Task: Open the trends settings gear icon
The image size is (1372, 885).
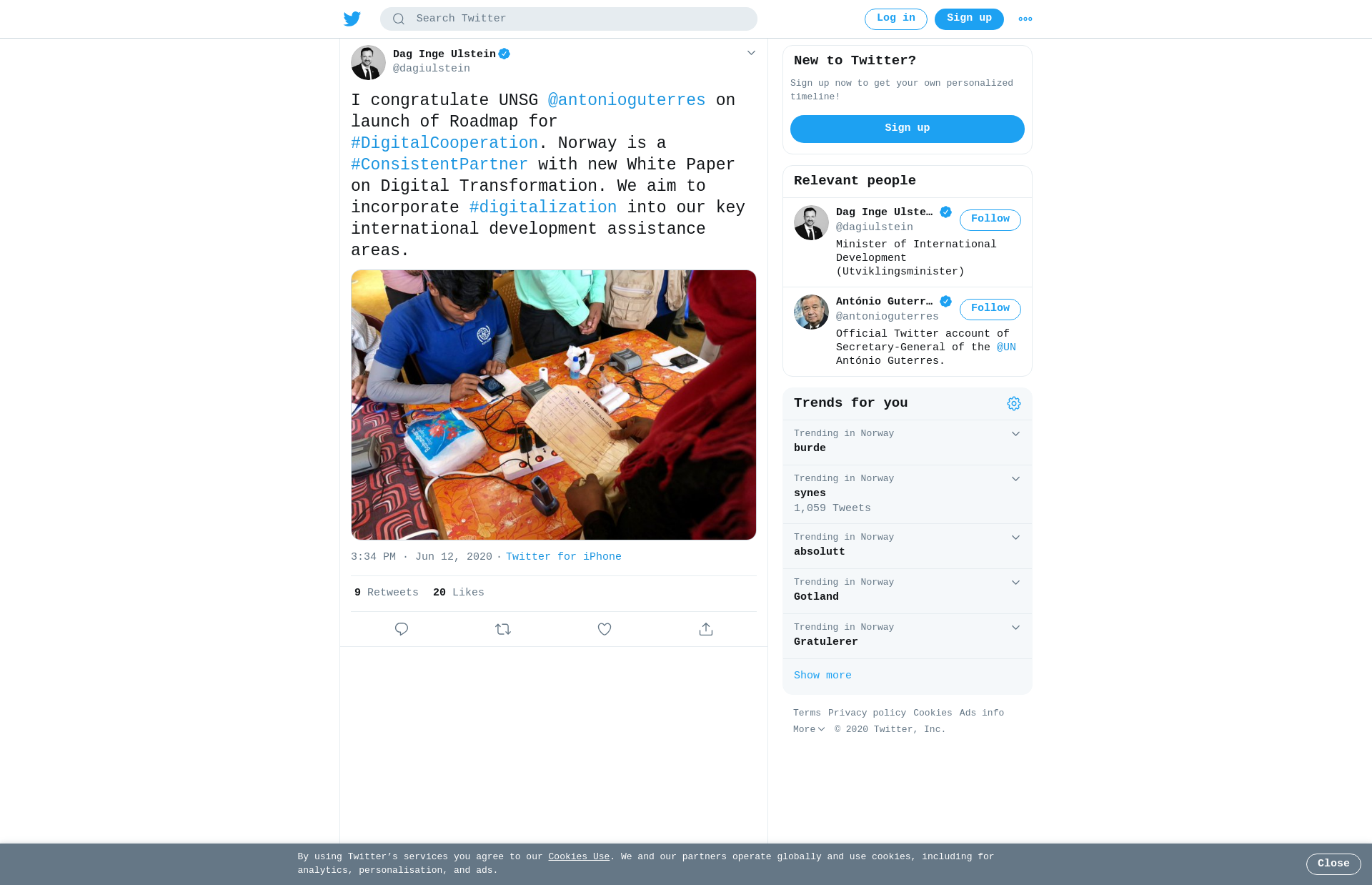Action: (1014, 404)
